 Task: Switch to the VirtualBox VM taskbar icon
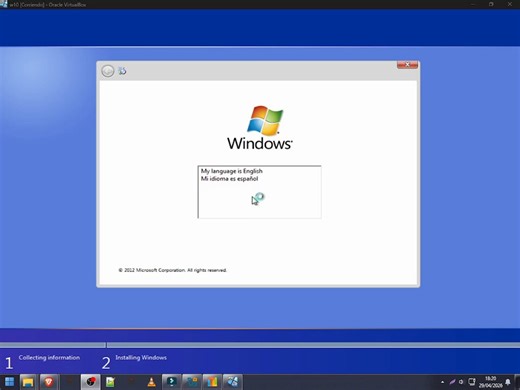[232, 382]
